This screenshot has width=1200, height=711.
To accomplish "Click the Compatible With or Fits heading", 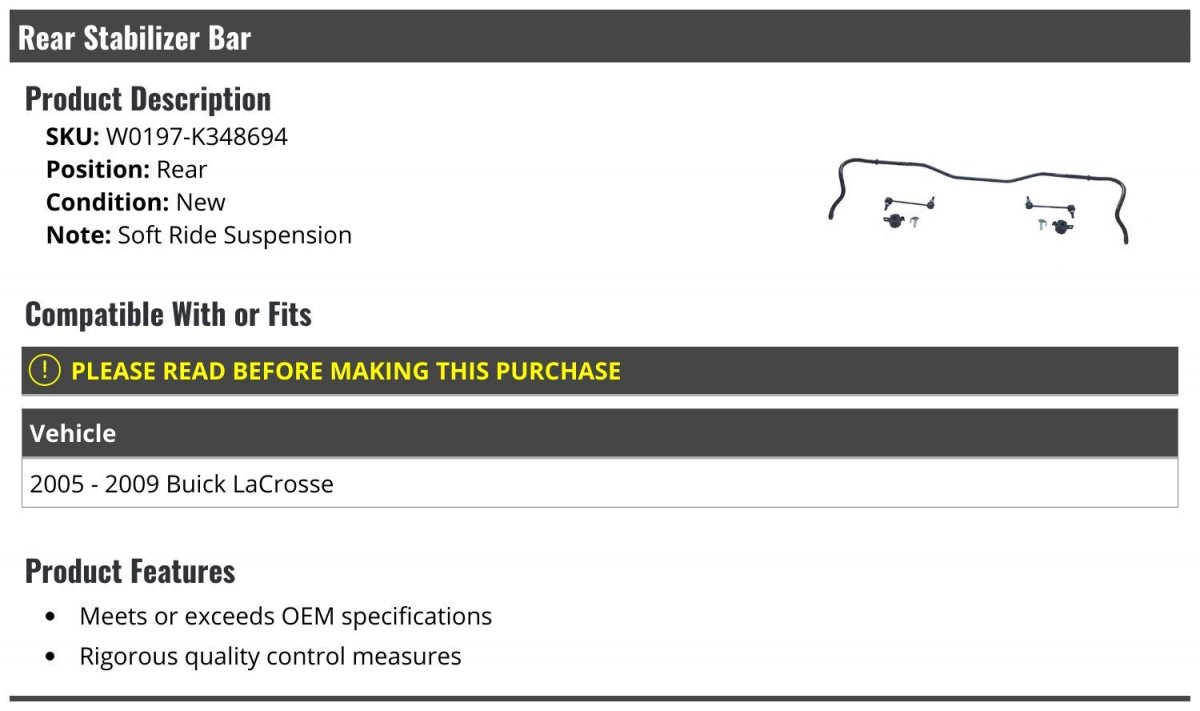I will 168,315.
